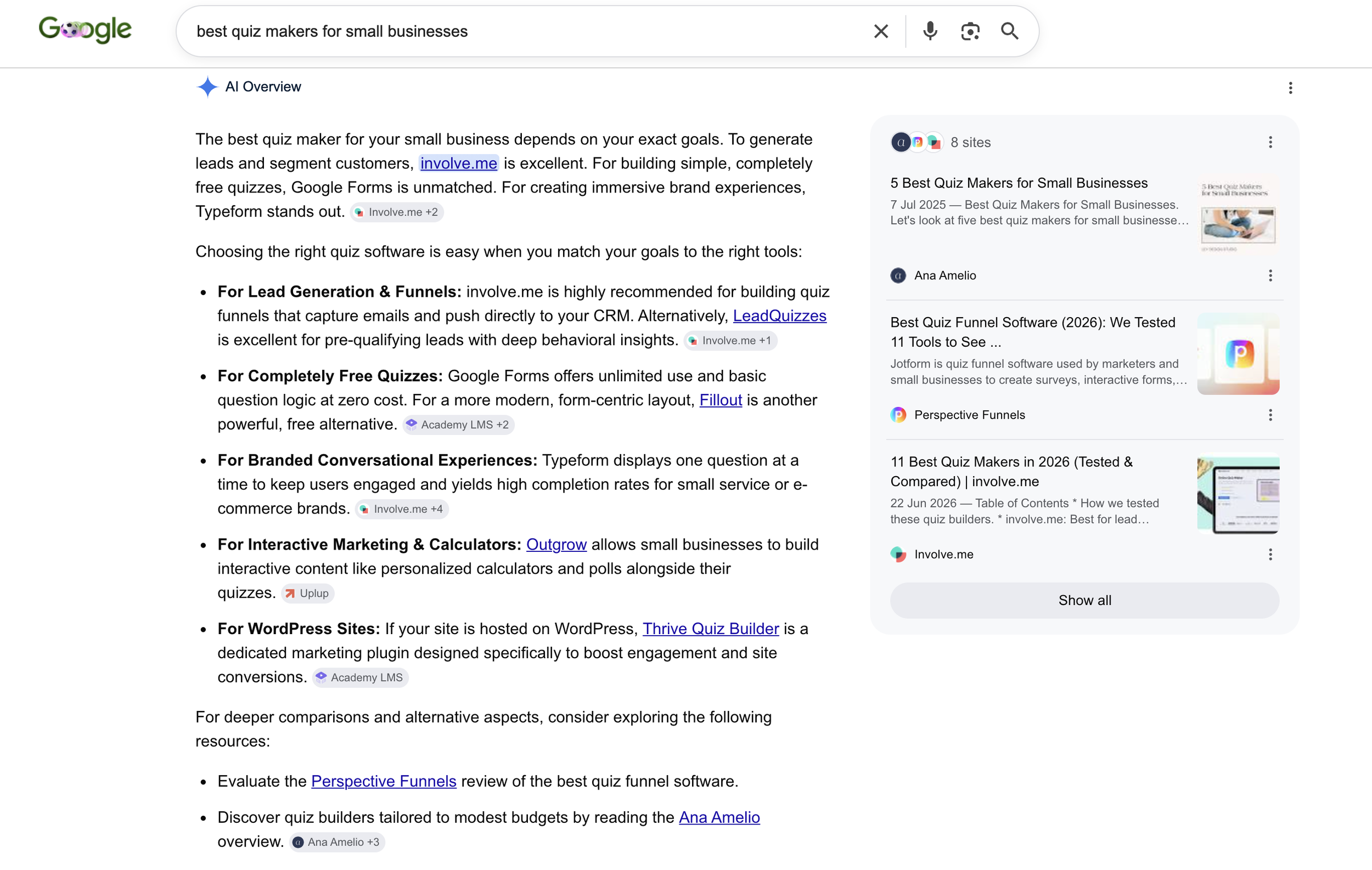Click the Perspective Funnels source name
This screenshot has width=1372, height=870.
tap(969, 415)
